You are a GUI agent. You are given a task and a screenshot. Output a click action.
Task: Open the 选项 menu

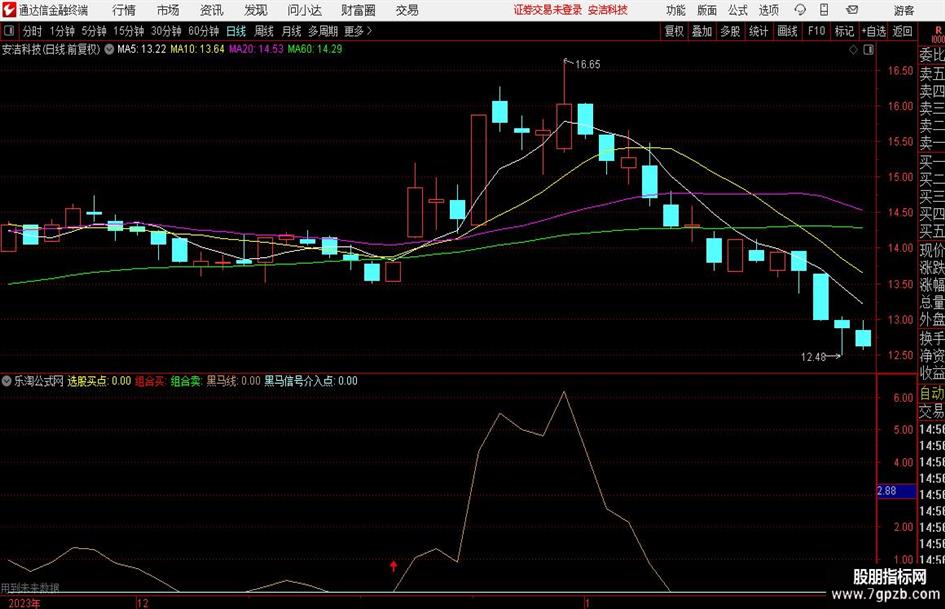[768, 10]
